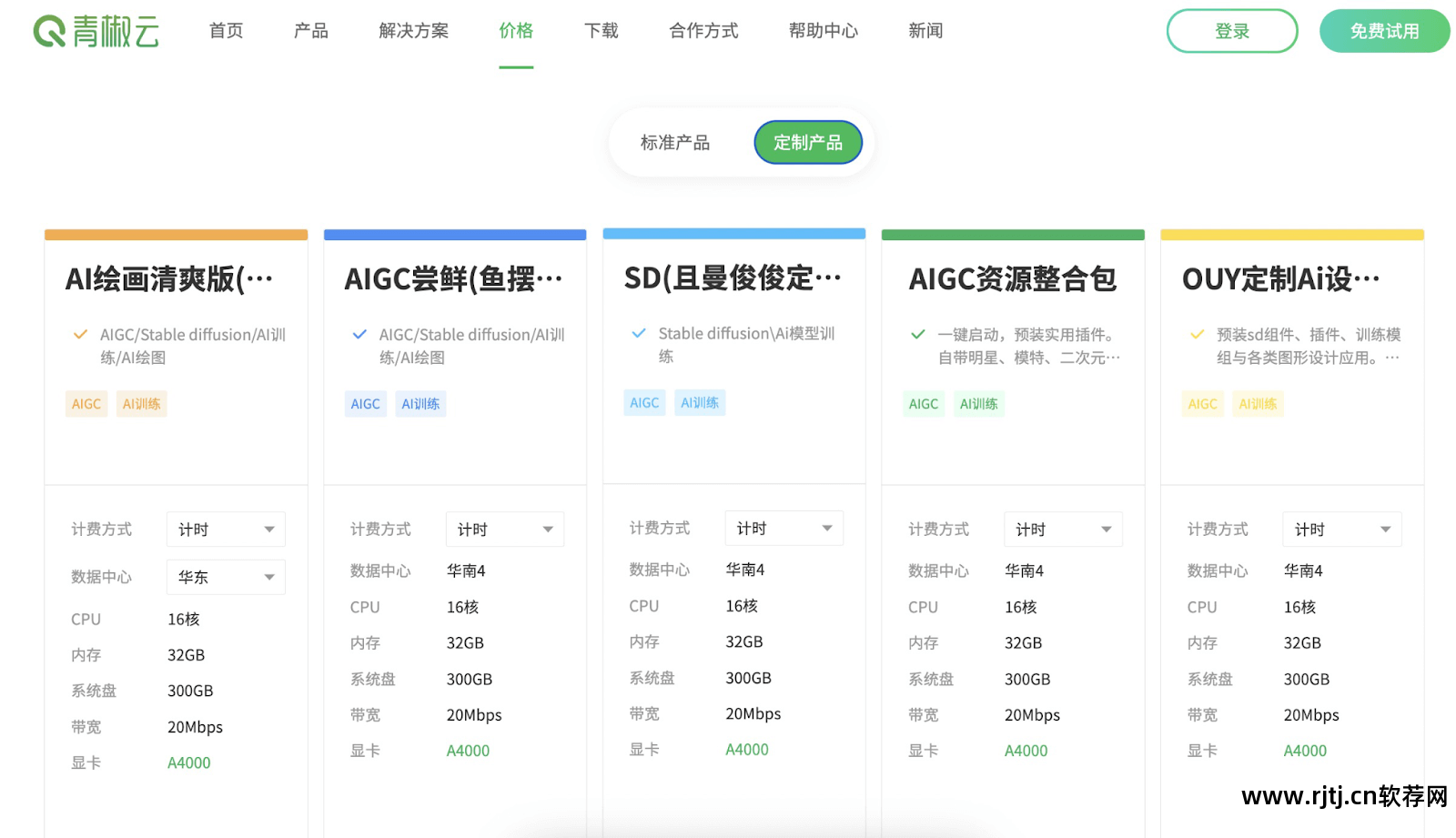Go to the 新闻 page

click(925, 31)
